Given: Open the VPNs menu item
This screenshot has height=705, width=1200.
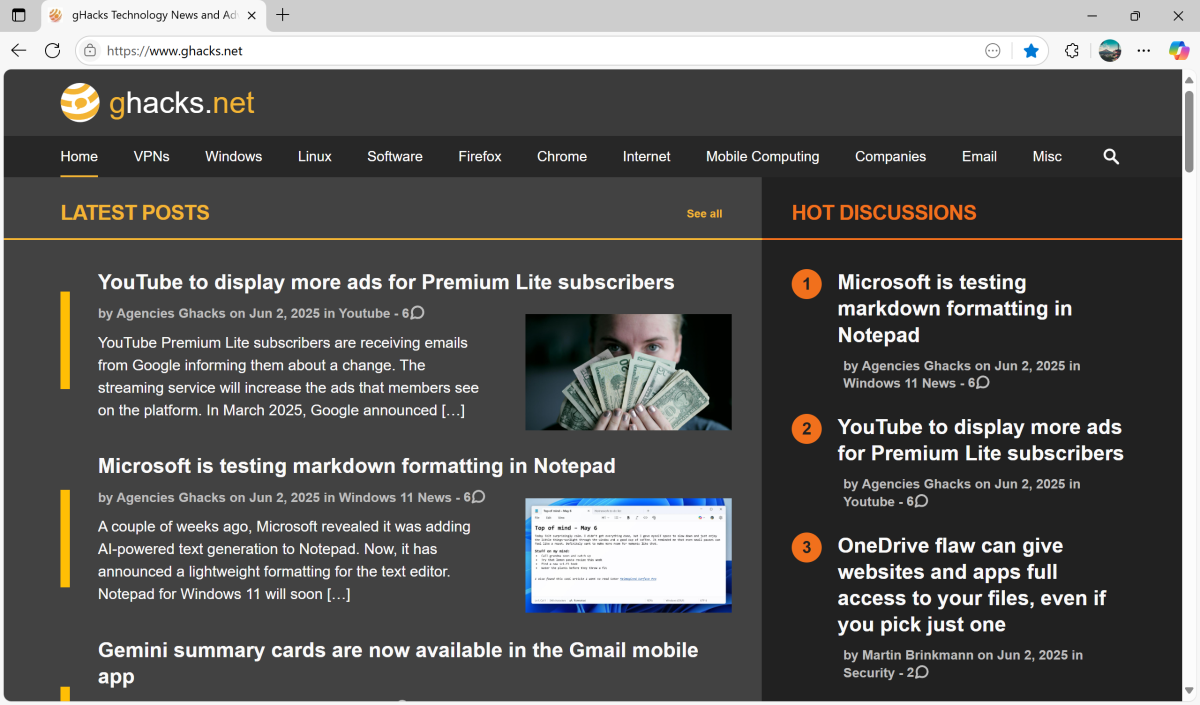Looking at the screenshot, I should (152, 156).
